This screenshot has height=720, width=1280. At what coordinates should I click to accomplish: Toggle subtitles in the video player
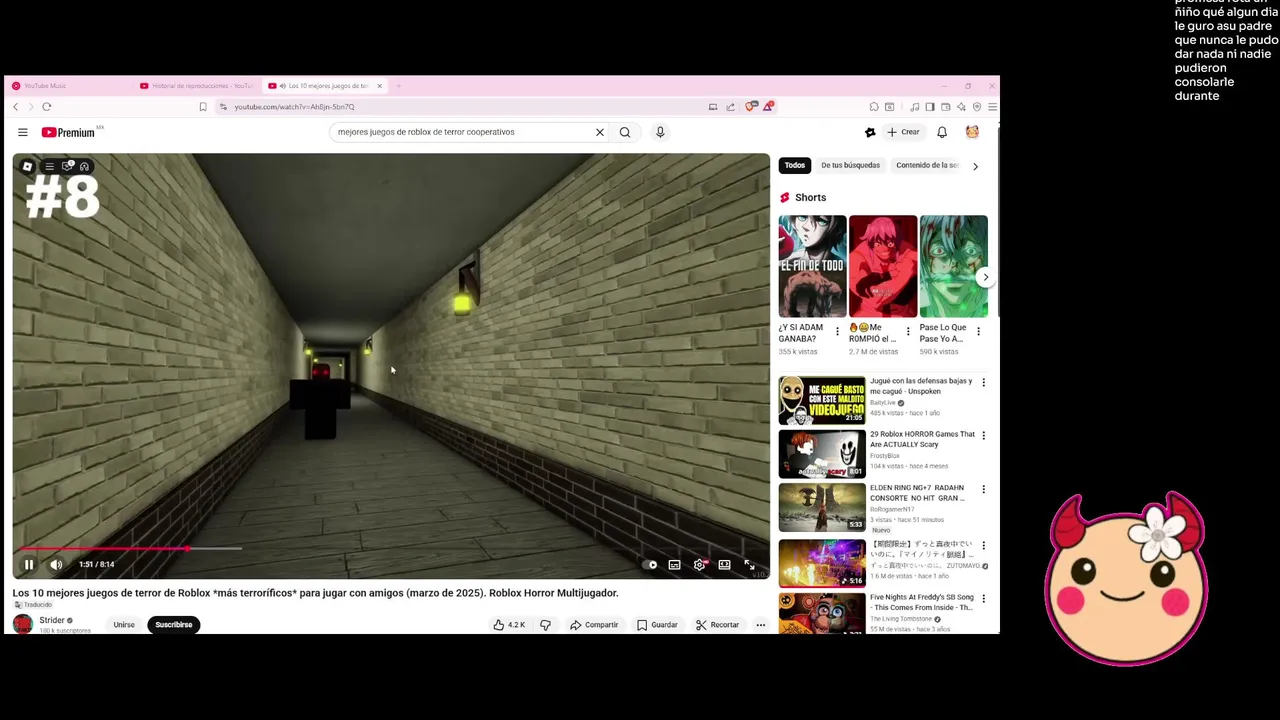pos(675,565)
